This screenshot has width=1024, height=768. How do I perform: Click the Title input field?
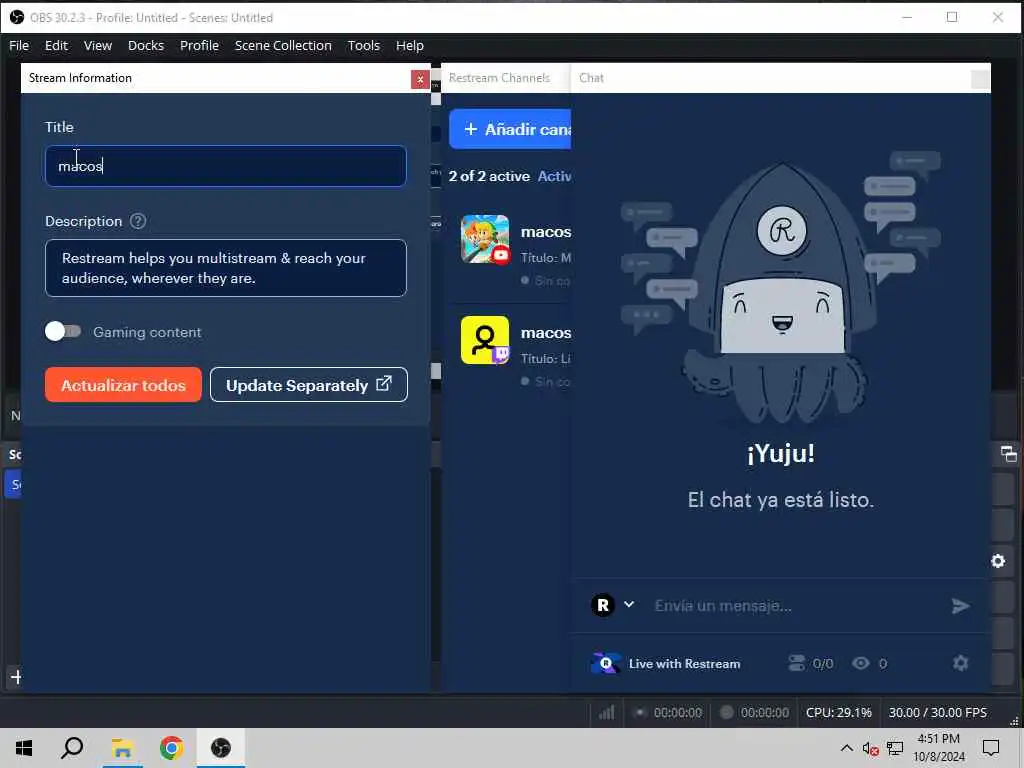(x=226, y=166)
